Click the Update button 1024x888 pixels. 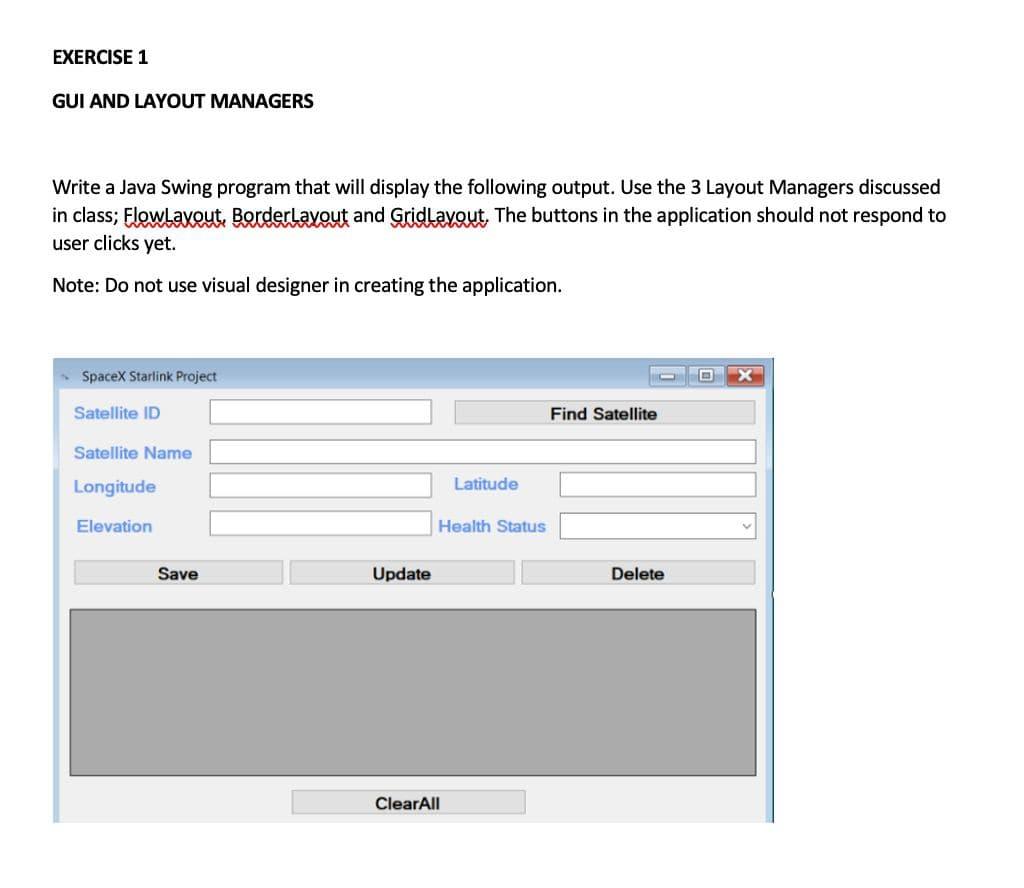pos(402,573)
